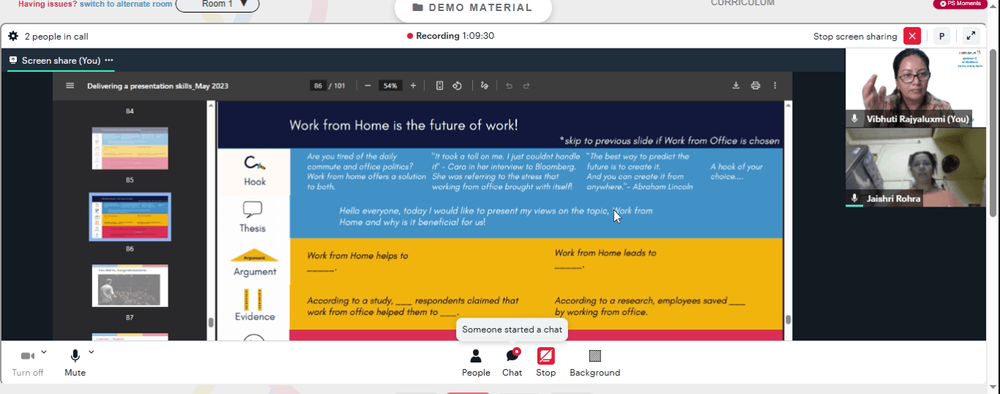1000x394 pixels.
Task: Print the PDF document
Action: point(756,85)
